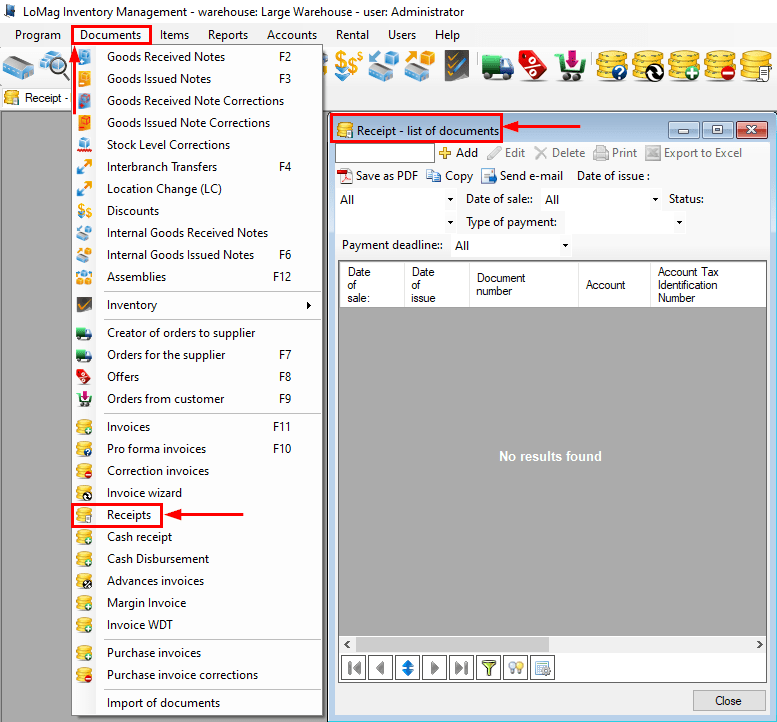This screenshot has width=777, height=722.
Task: Choose Interbranch Transfers menu entry
Action: pyautogui.click(x=197, y=167)
